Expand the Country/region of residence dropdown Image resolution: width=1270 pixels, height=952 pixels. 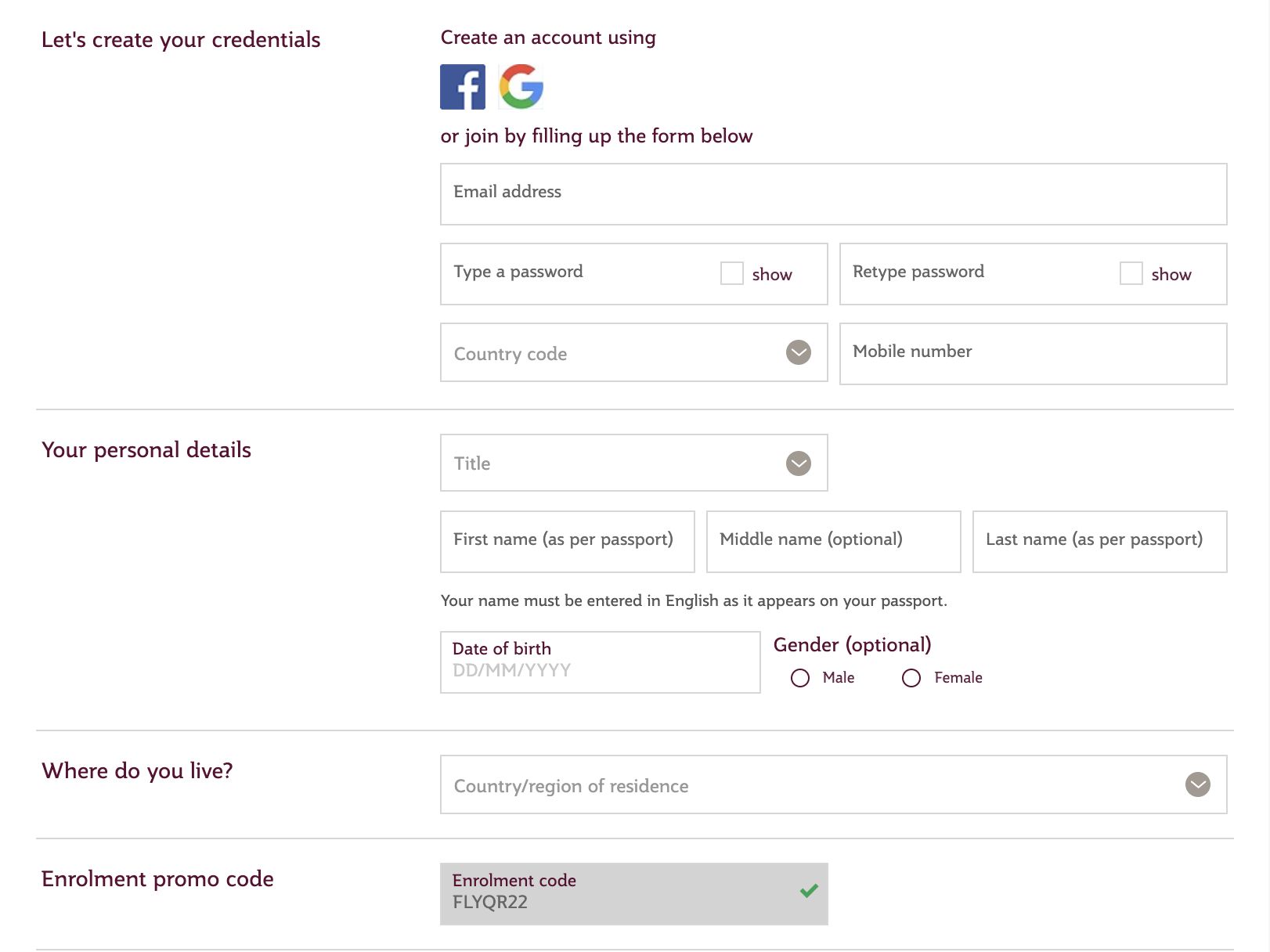click(834, 784)
